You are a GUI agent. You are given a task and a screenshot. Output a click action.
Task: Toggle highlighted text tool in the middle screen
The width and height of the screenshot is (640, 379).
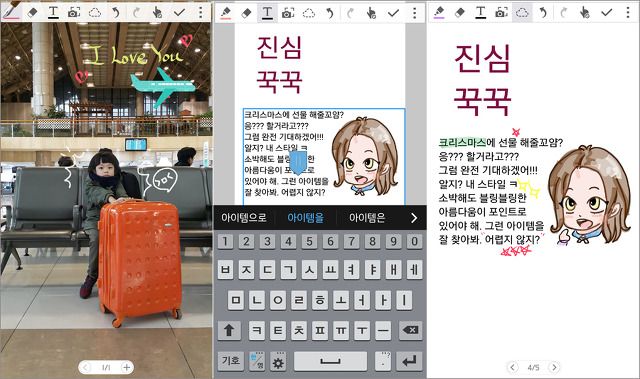(267, 13)
